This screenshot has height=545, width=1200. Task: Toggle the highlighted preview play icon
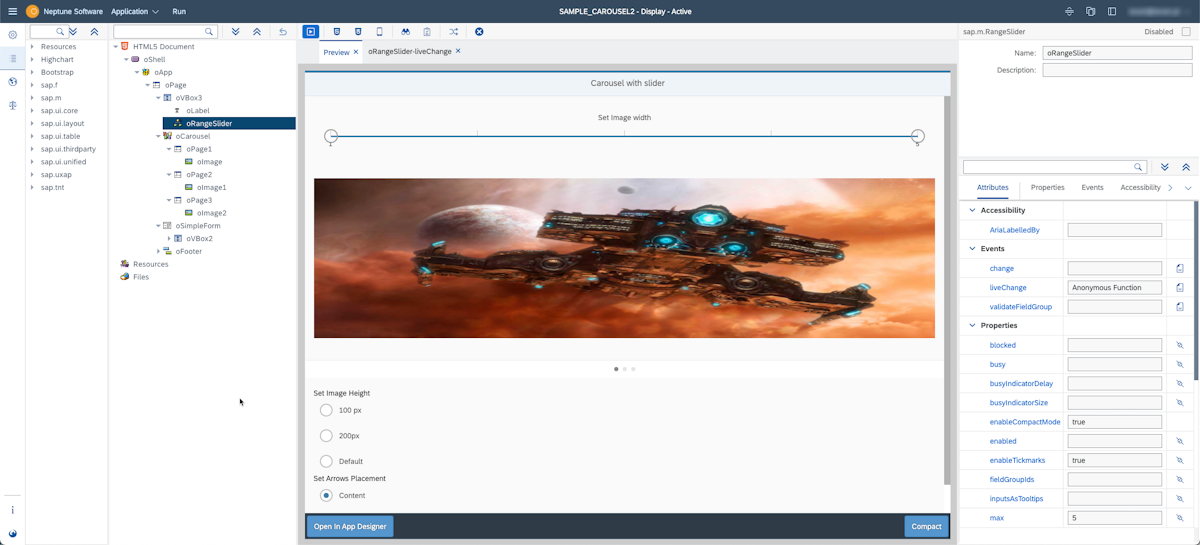(x=311, y=32)
